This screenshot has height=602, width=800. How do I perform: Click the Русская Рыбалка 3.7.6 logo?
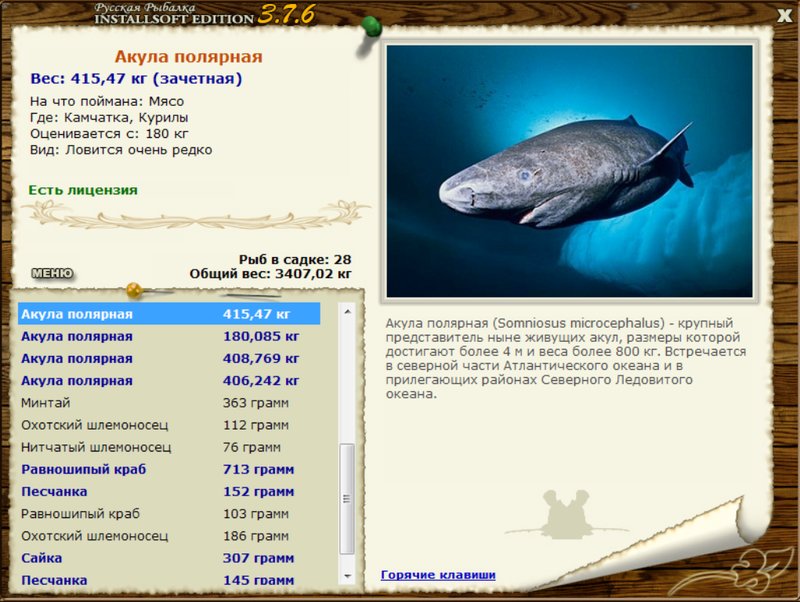(204, 14)
